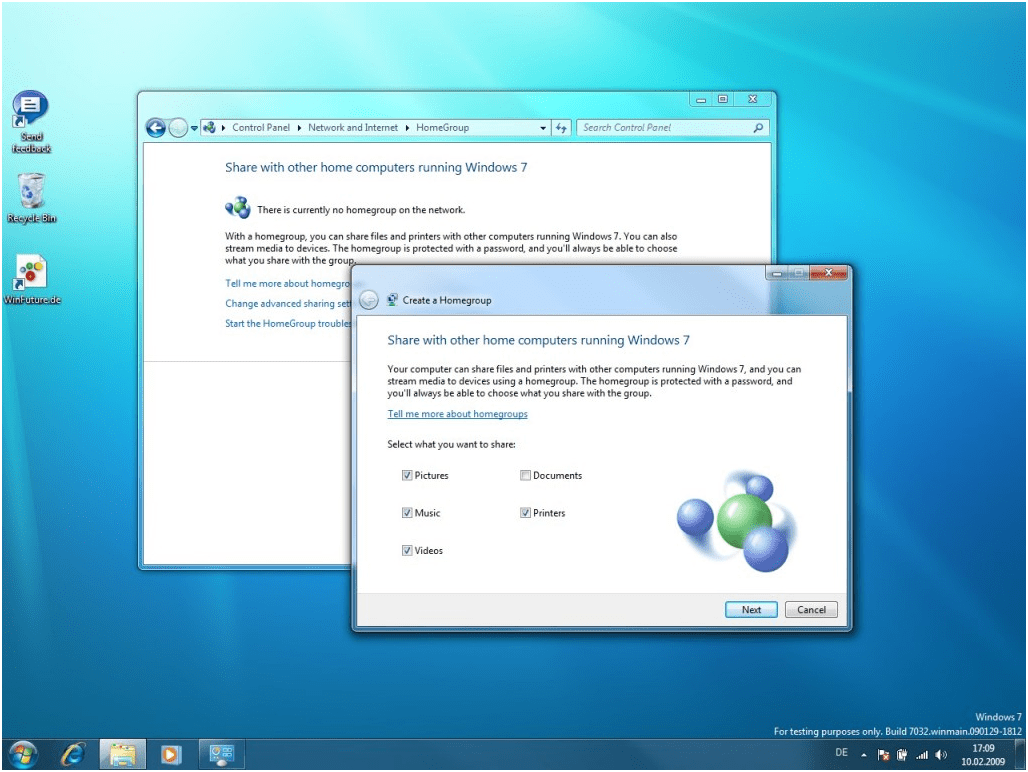Expand arrow before Control Panel breadcrumb
This screenshot has height=772, width=1028.
(224, 128)
